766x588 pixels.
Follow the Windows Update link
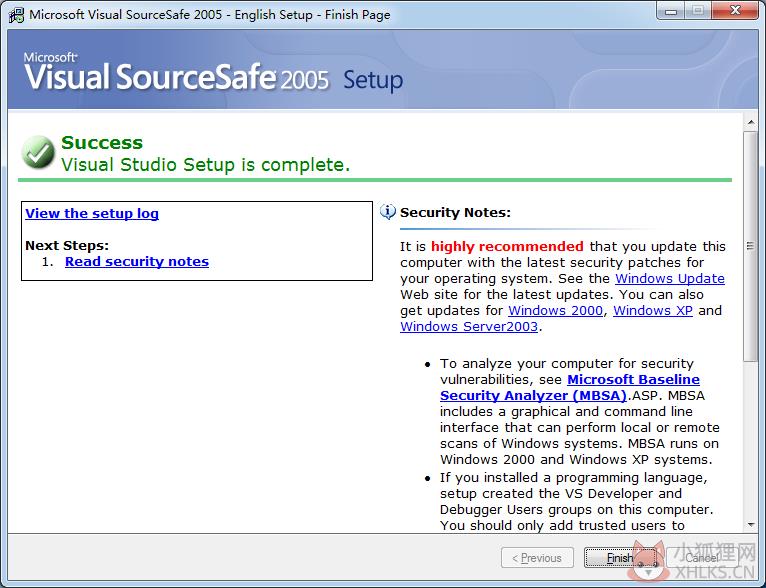point(670,278)
